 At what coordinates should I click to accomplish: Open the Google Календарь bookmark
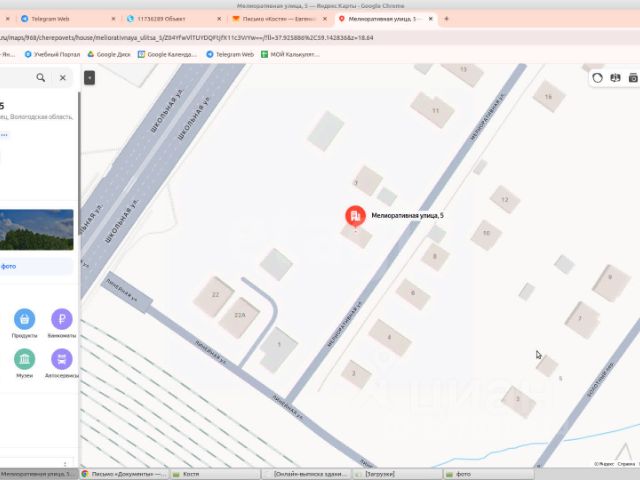167,54
